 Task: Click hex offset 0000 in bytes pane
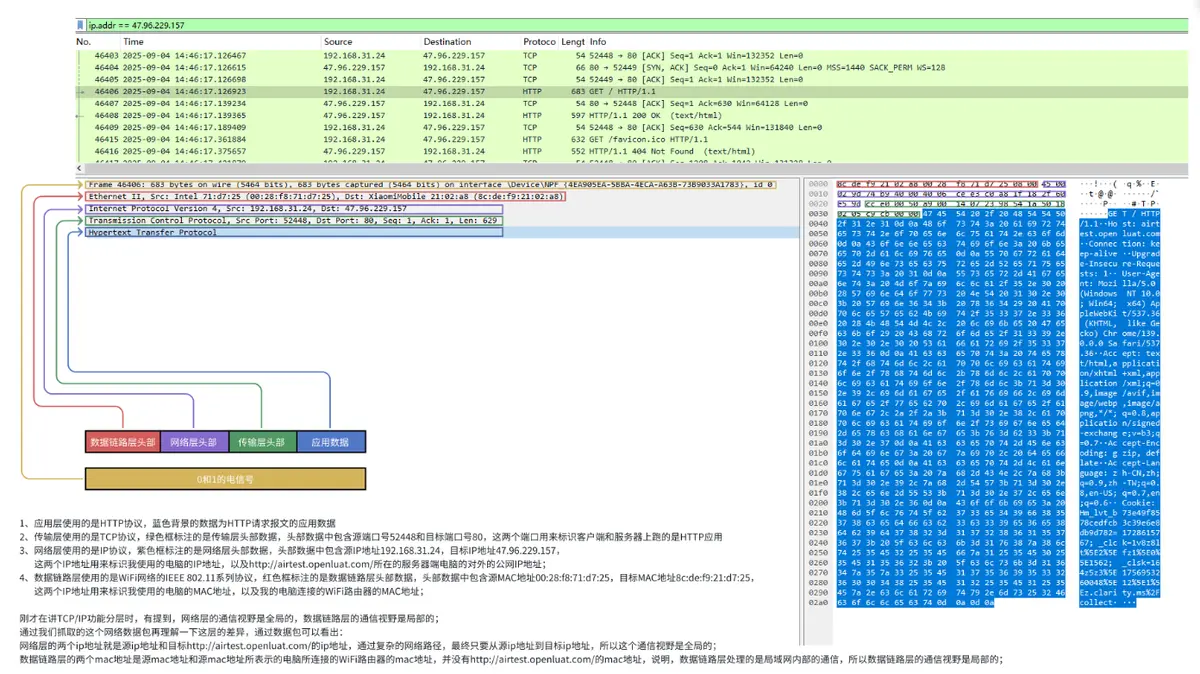[x=818, y=186]
